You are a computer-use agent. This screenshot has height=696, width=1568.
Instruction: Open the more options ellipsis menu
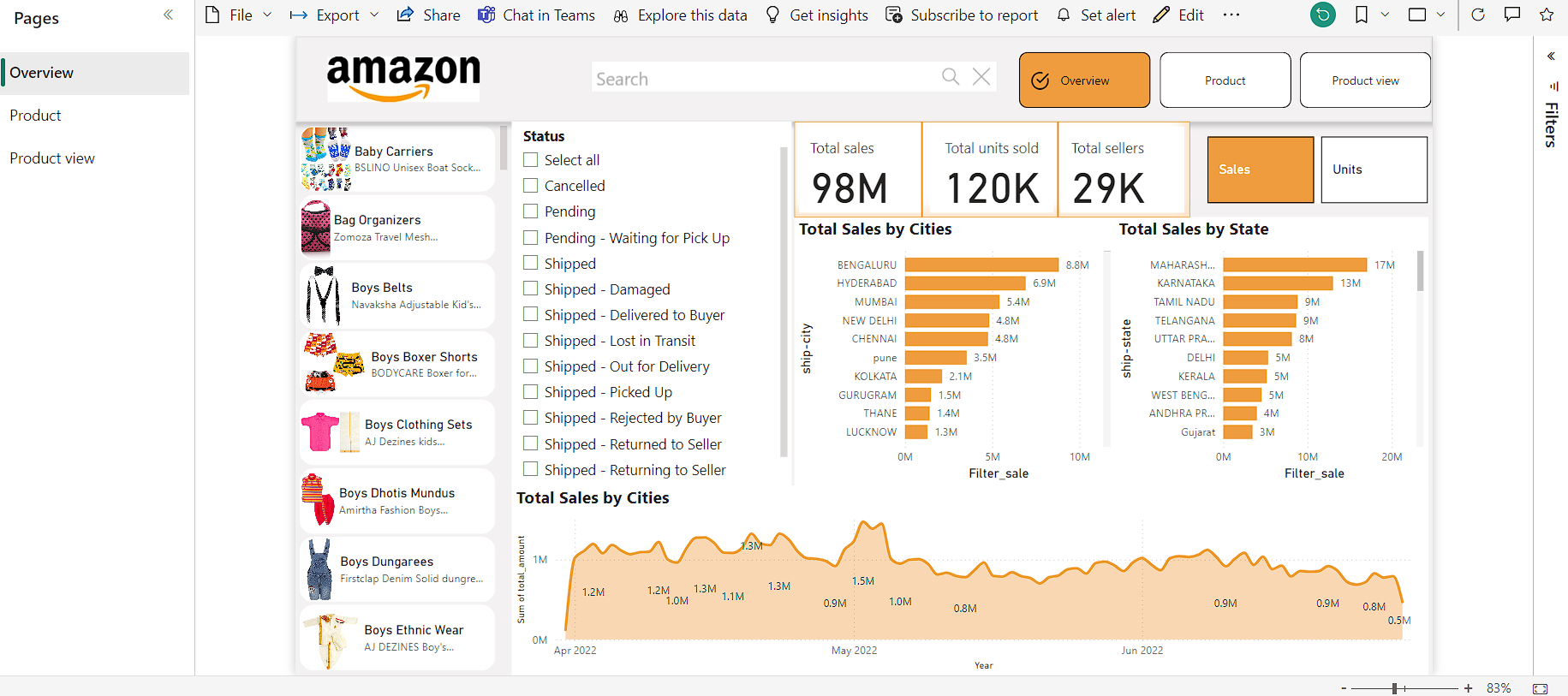(x=1231, y=15)
